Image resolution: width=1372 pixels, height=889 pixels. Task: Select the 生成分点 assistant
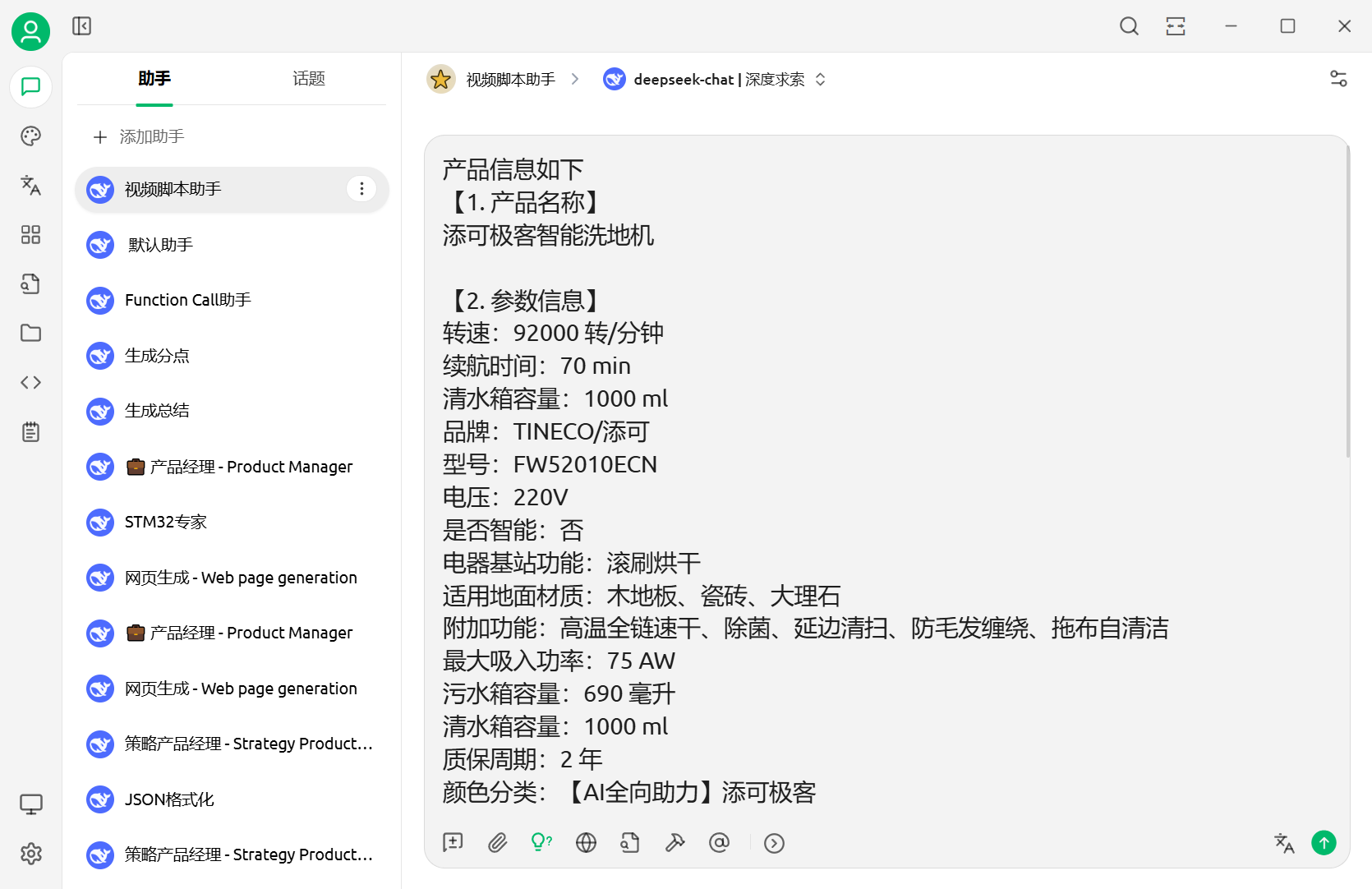(x=232, y=356)
